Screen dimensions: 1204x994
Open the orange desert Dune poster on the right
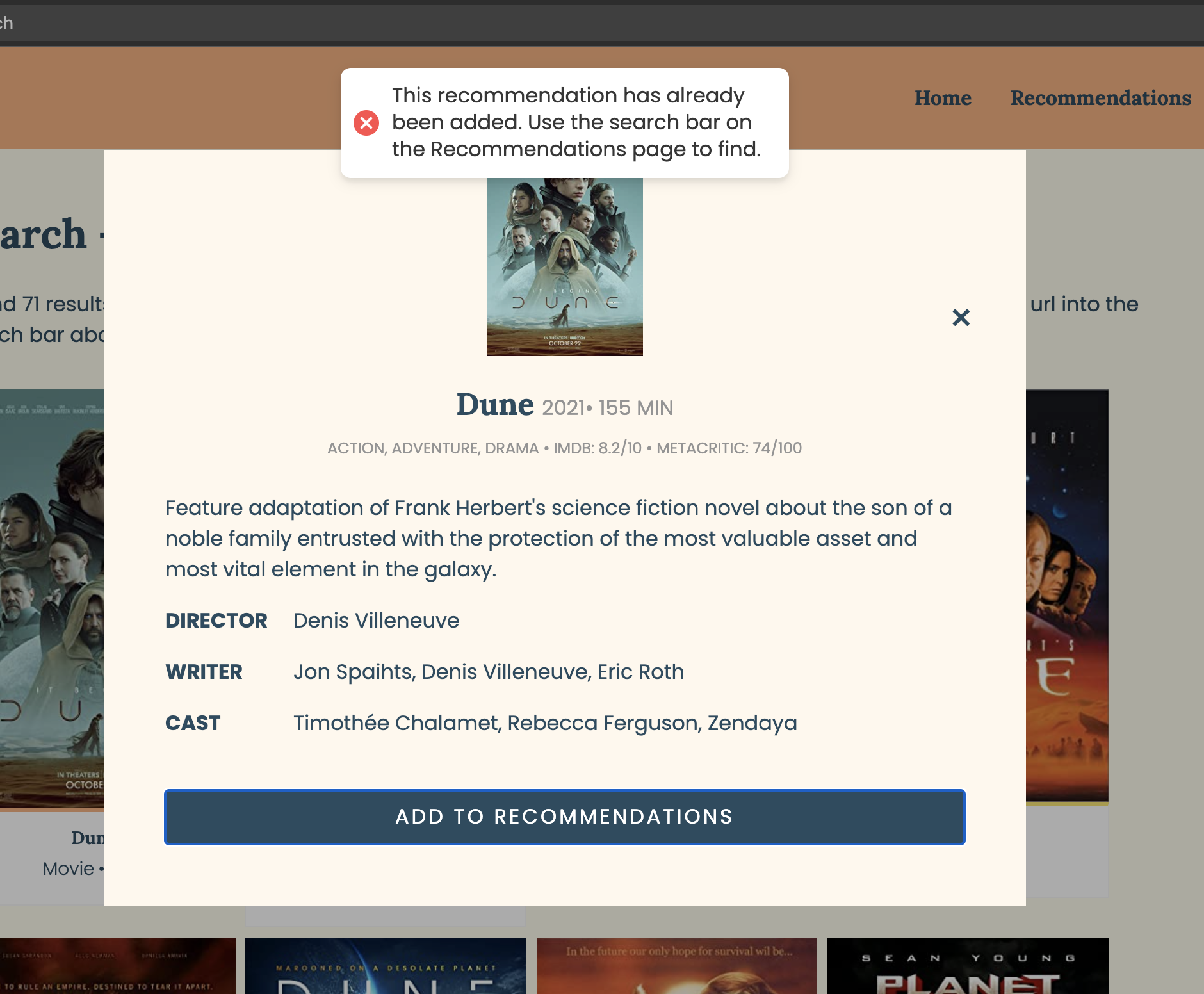[x=1067, y=596]
